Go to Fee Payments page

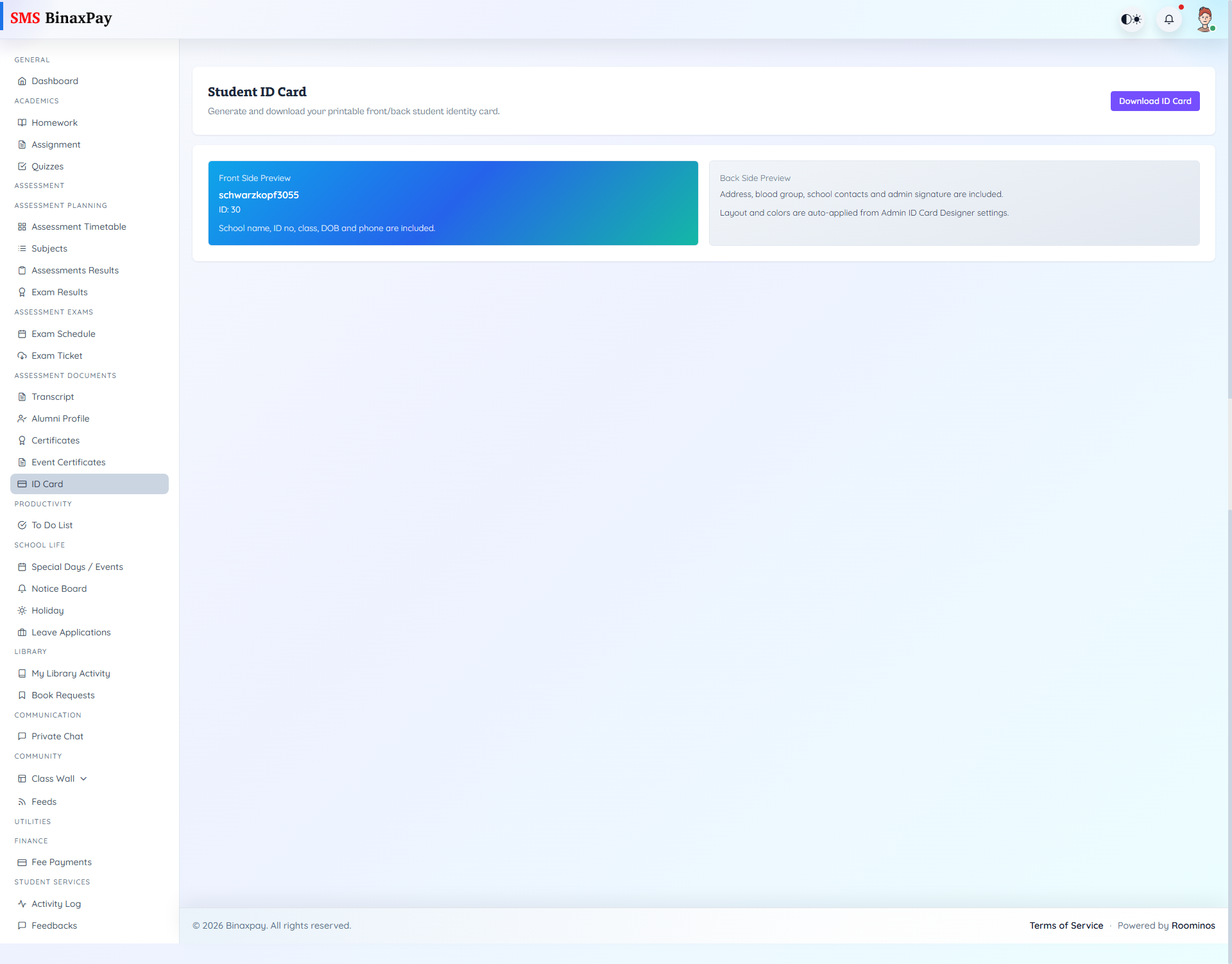coord(61,862)
